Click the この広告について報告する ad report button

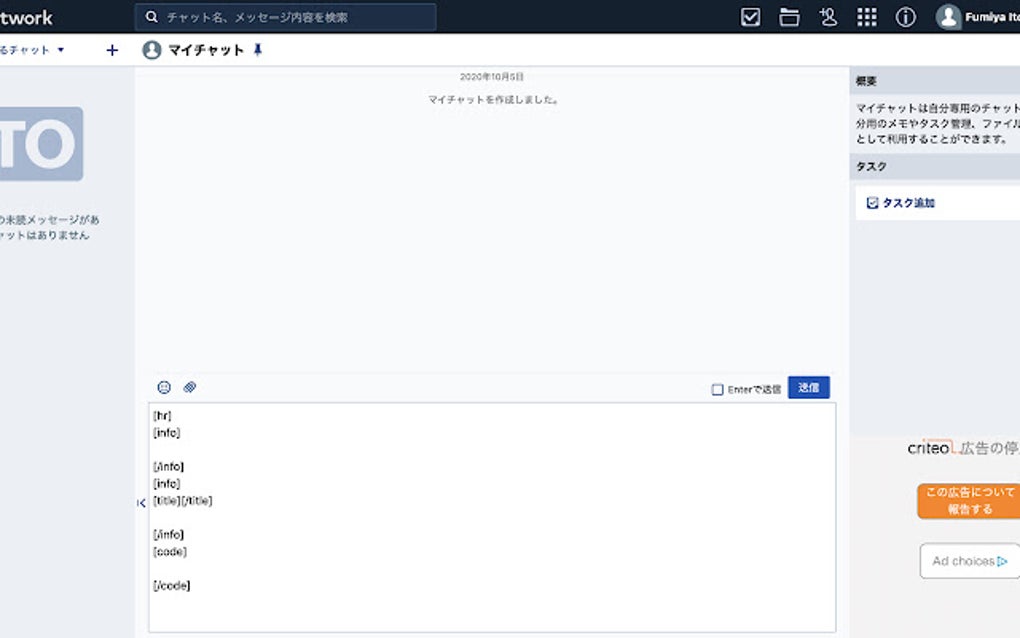coord(966,500)
